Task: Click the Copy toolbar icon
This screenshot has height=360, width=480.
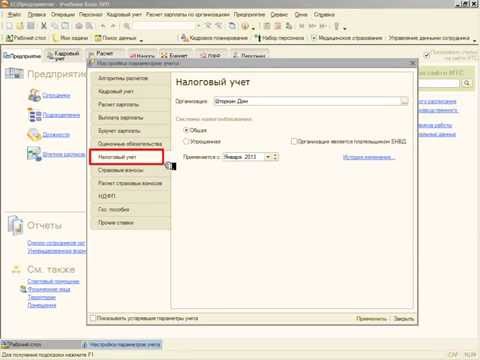Action: [55, 26]
